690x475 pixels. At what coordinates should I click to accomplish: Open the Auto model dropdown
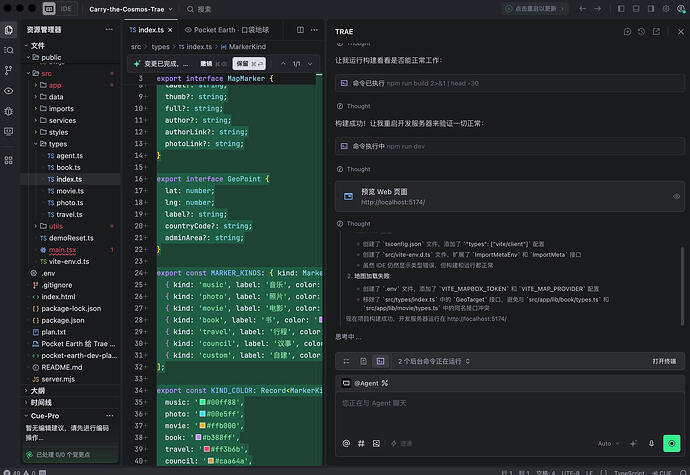[608, 443]
